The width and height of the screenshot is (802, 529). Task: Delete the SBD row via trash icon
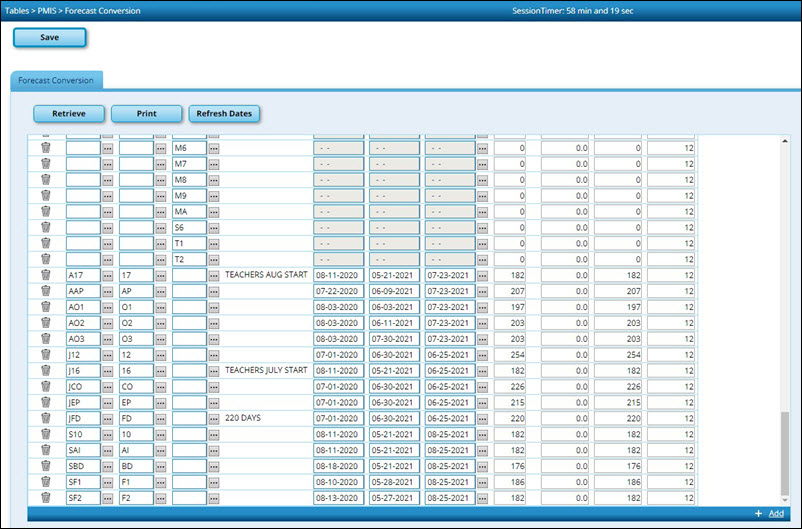[x=46, y=466]
